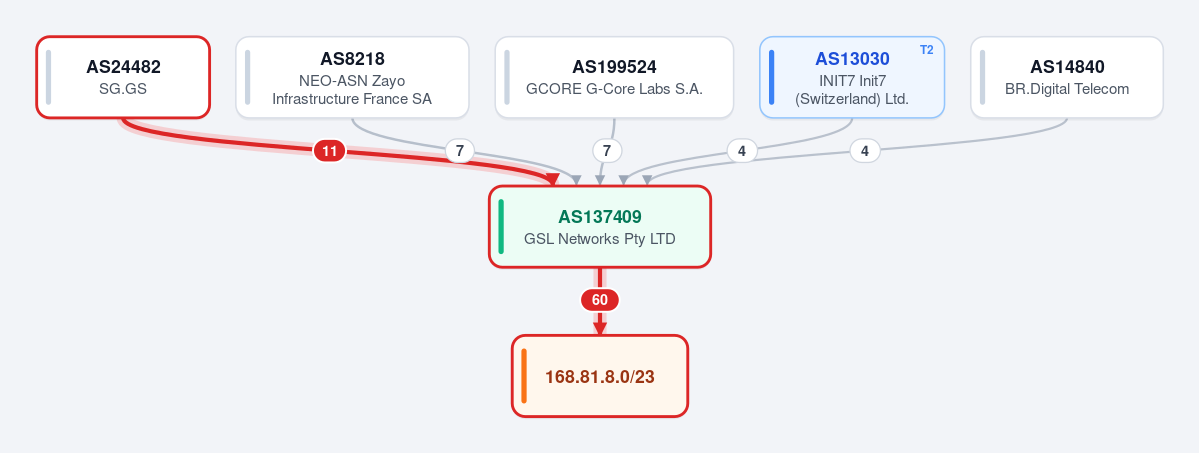Click the green color bar in AS137409 node
Viewport: 1199px width, 453px height.
(x=501, y=226)
